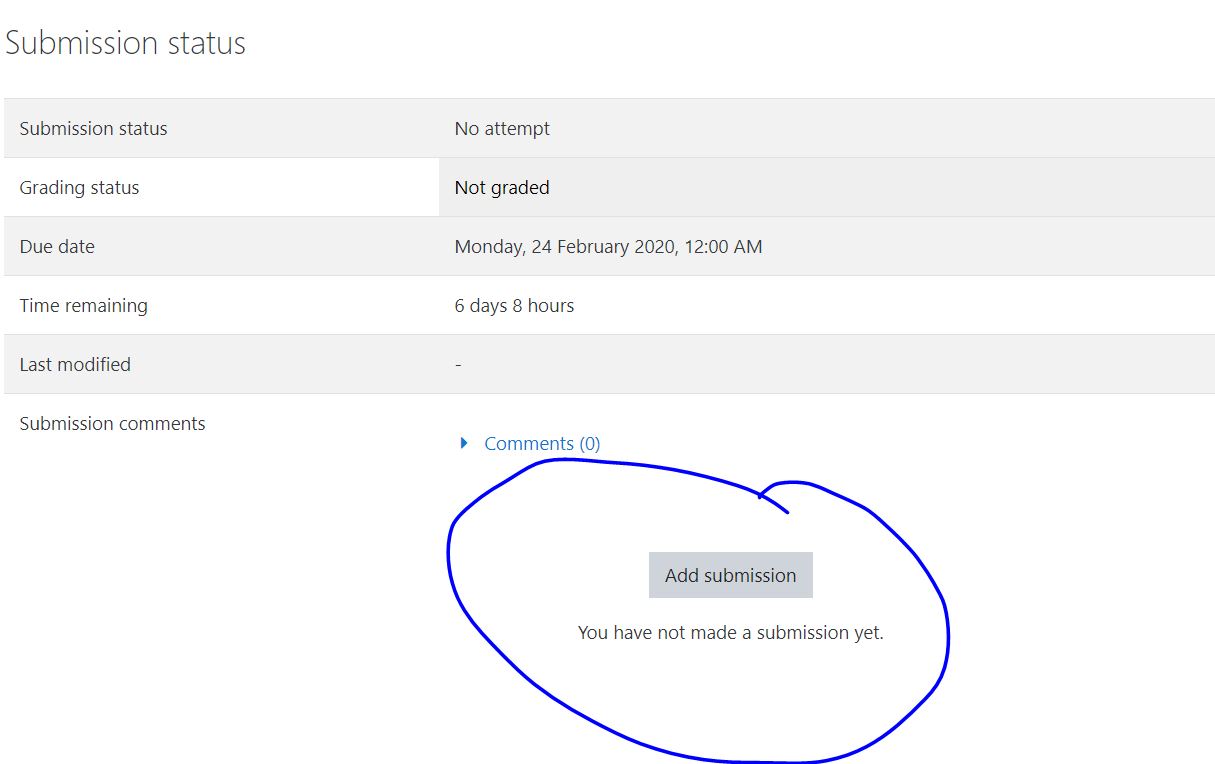
Task: Click the Last modified row label
Action: pyautogui.click(x=75, y=364)
